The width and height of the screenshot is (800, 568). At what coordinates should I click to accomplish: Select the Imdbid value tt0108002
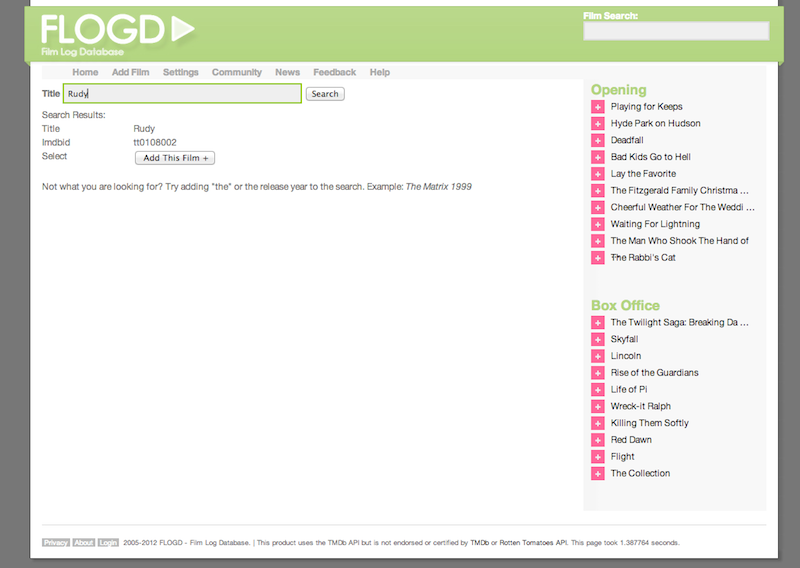click(155, 143)
